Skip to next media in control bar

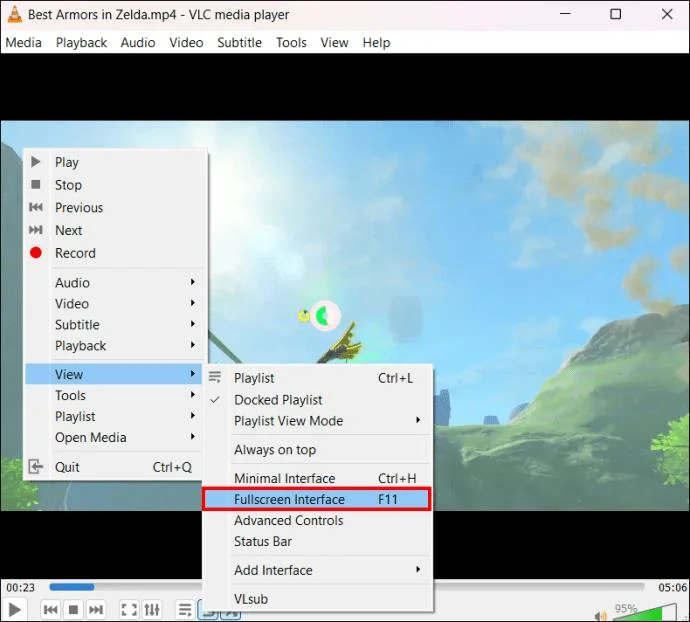tap(96, 610)
